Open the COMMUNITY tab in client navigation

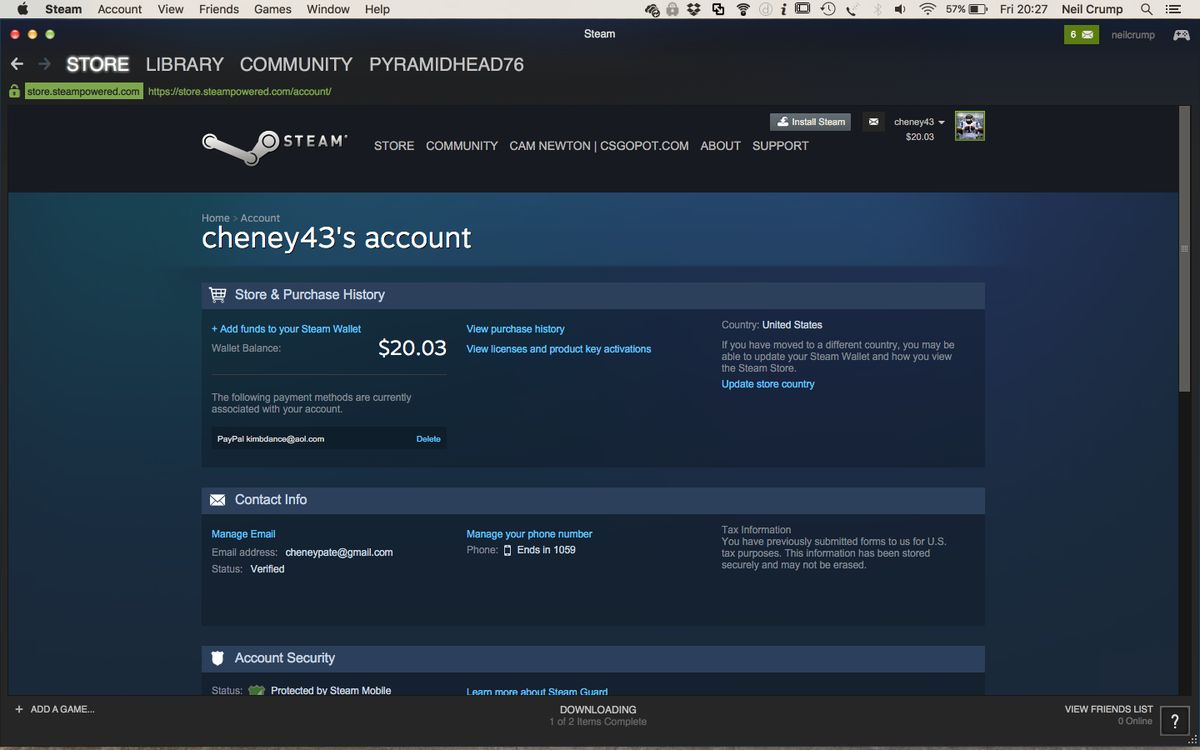[296, 64]
